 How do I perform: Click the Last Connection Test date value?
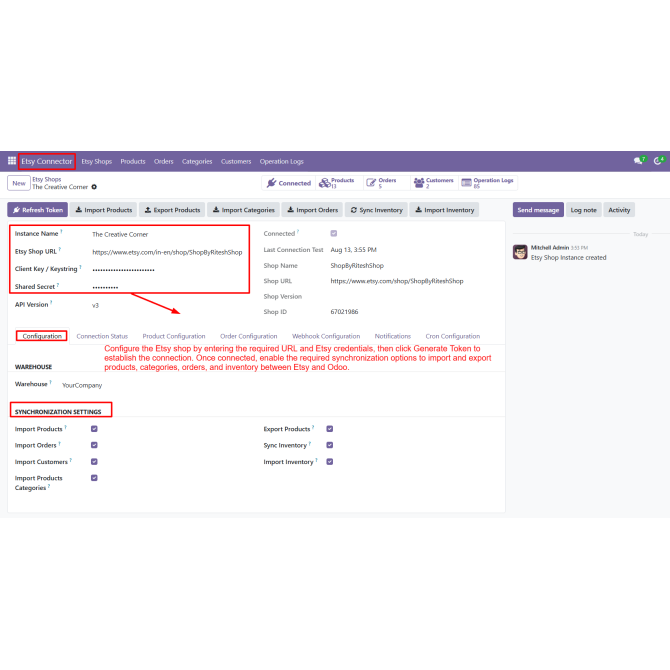(x=353, y=250)
